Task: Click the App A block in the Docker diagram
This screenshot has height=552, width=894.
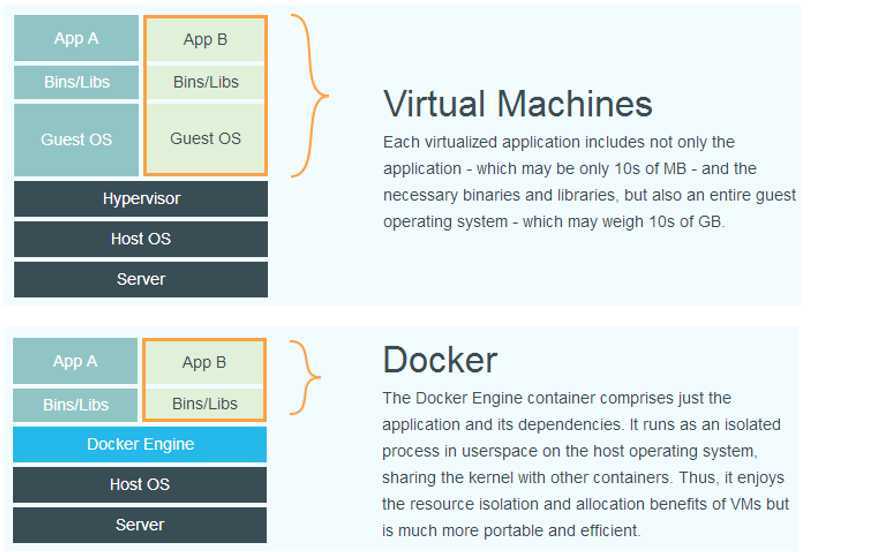Action: [x=75, y=361]
